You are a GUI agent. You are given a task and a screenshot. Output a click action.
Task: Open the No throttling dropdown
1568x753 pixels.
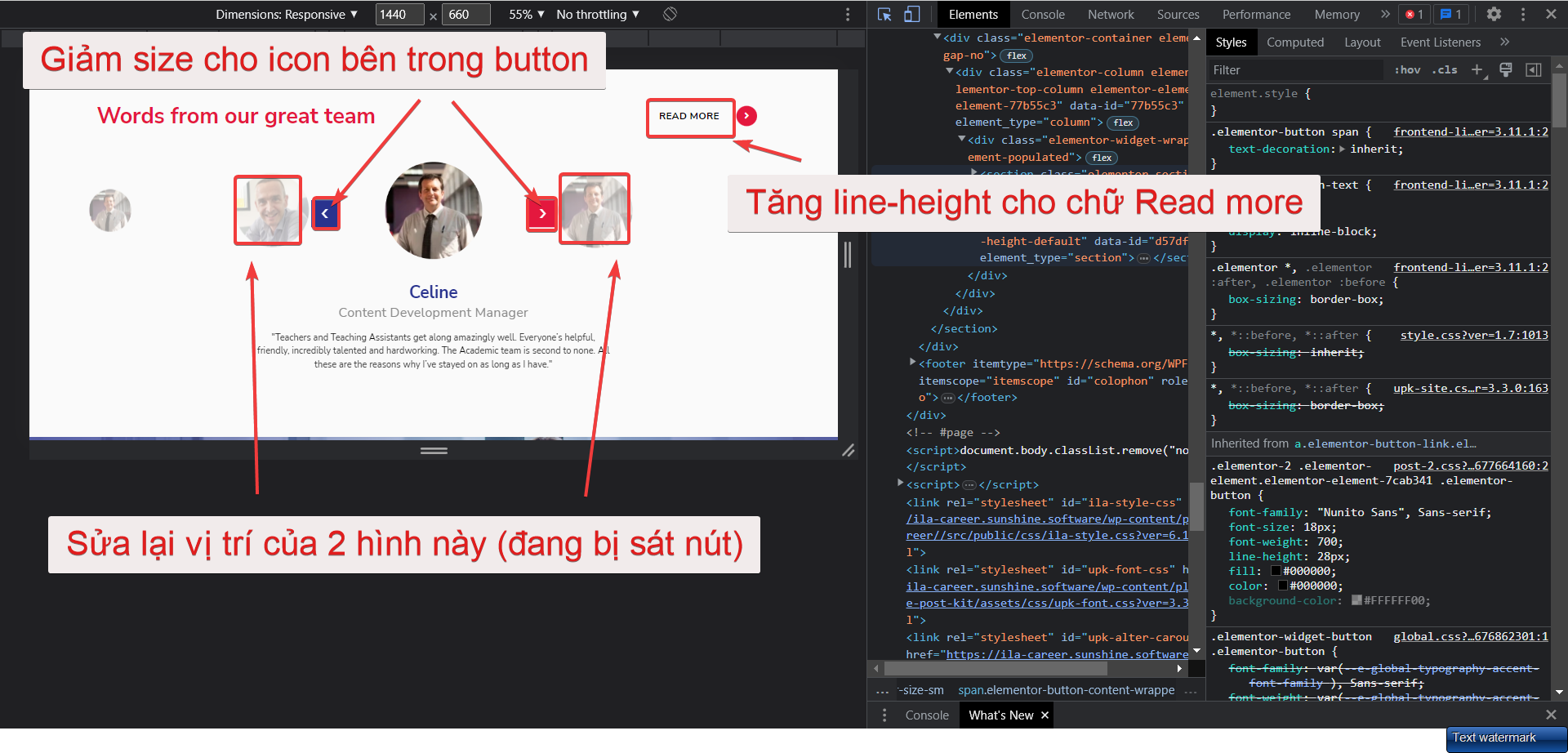coord(598,15)
